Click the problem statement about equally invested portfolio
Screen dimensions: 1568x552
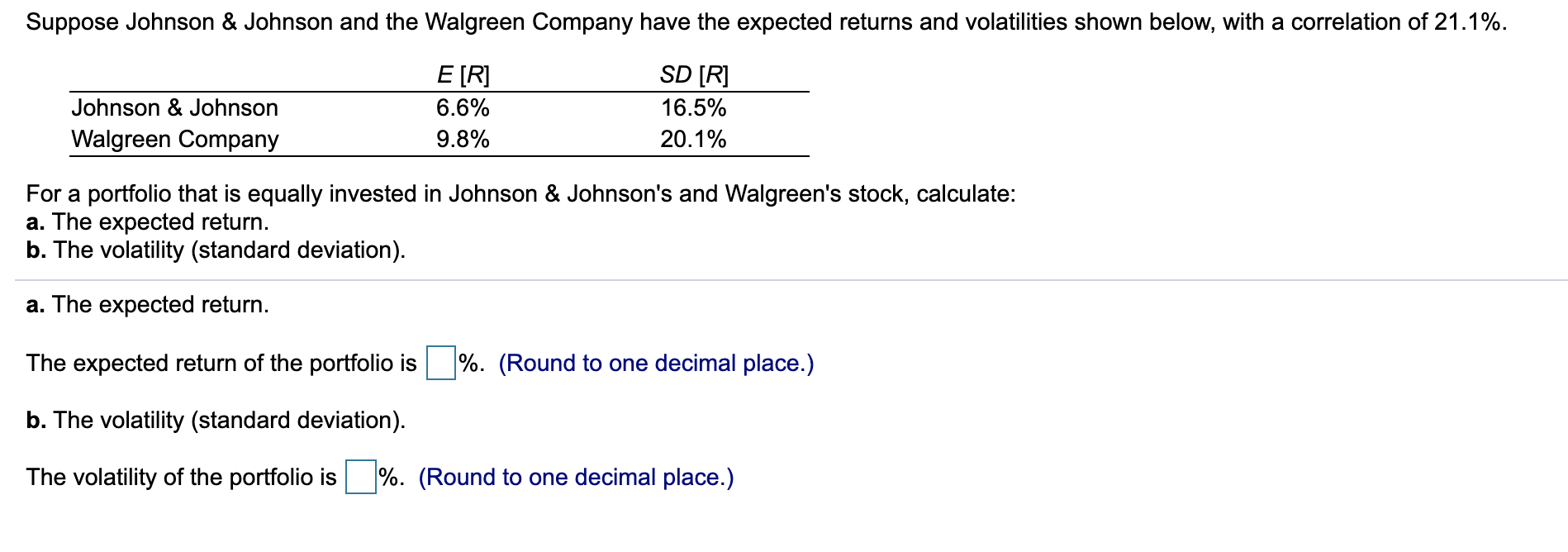point(520,194)
